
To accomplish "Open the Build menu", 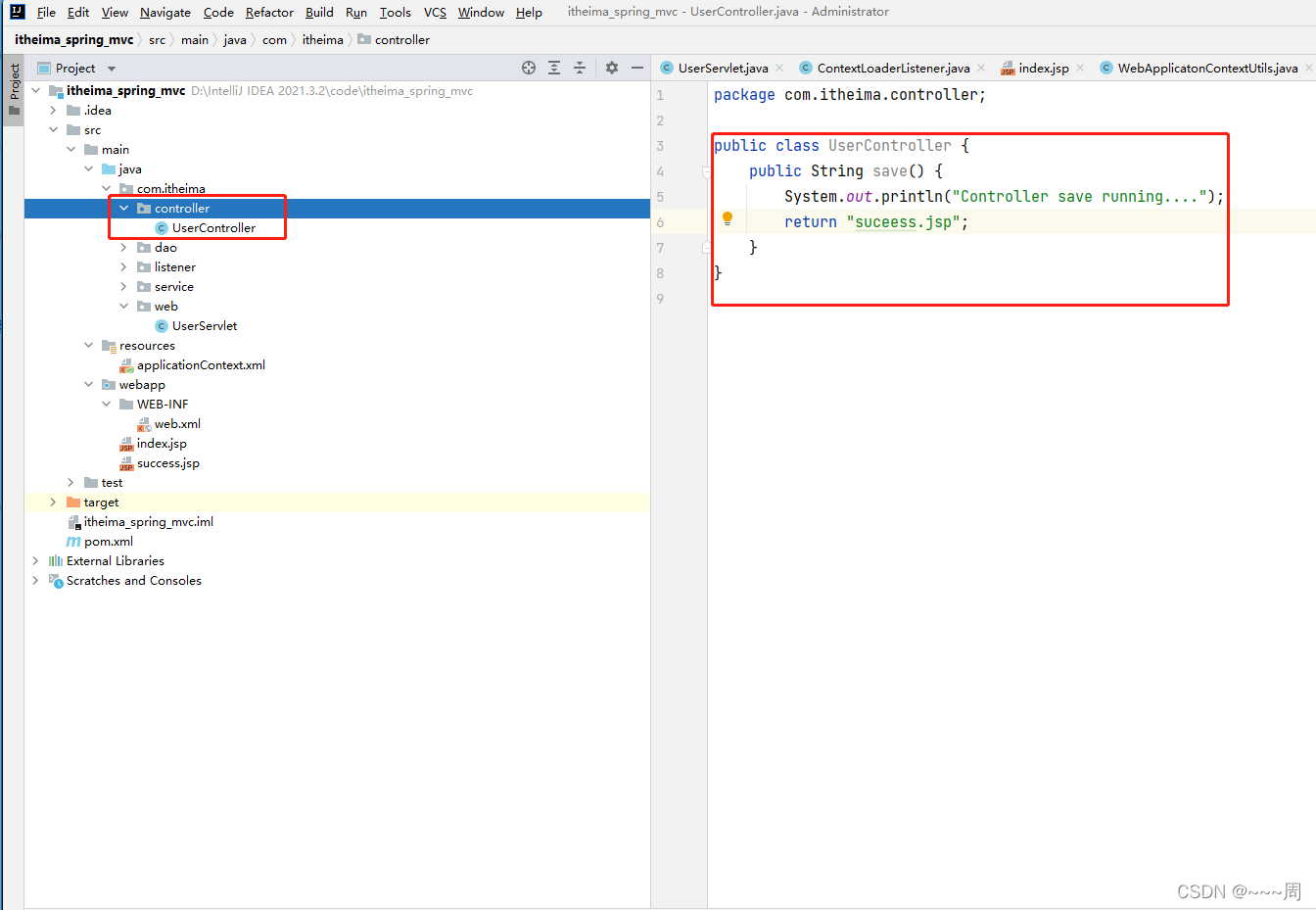I will tap(319, 13).
